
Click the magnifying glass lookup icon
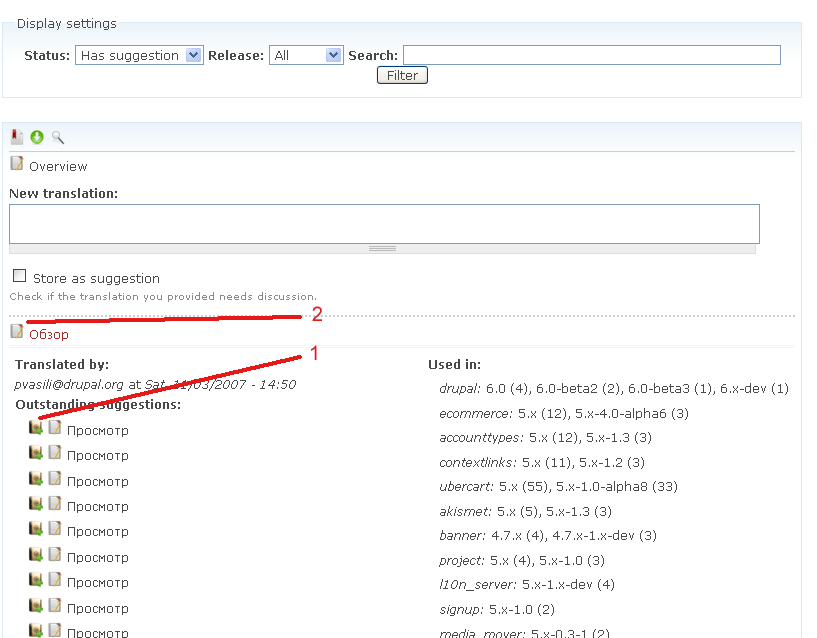click(x=58, y=137)
